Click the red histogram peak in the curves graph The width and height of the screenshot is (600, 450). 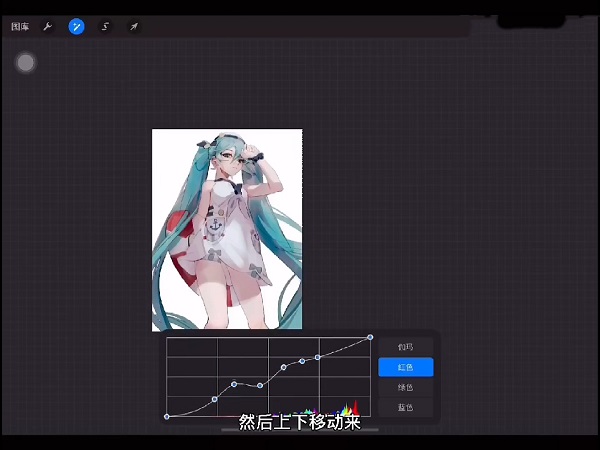[355, 408]
